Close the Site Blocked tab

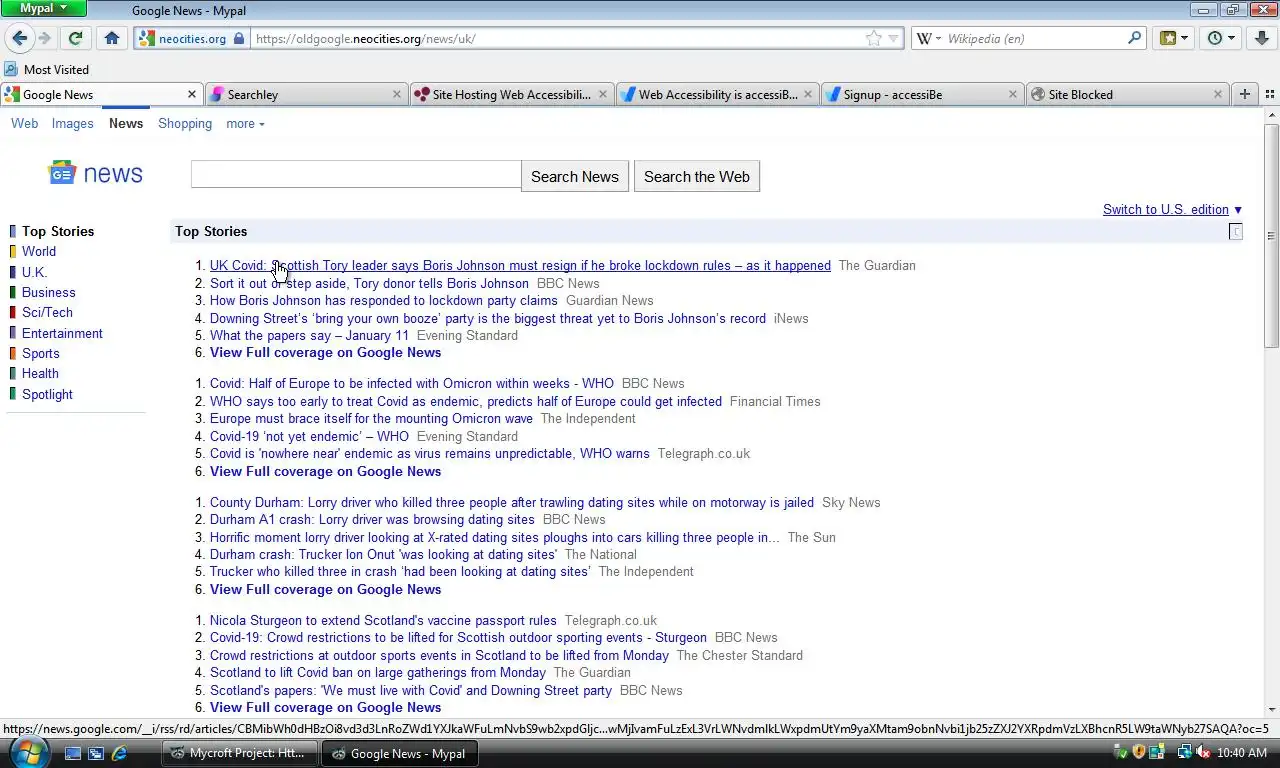tap(1217, 94)
